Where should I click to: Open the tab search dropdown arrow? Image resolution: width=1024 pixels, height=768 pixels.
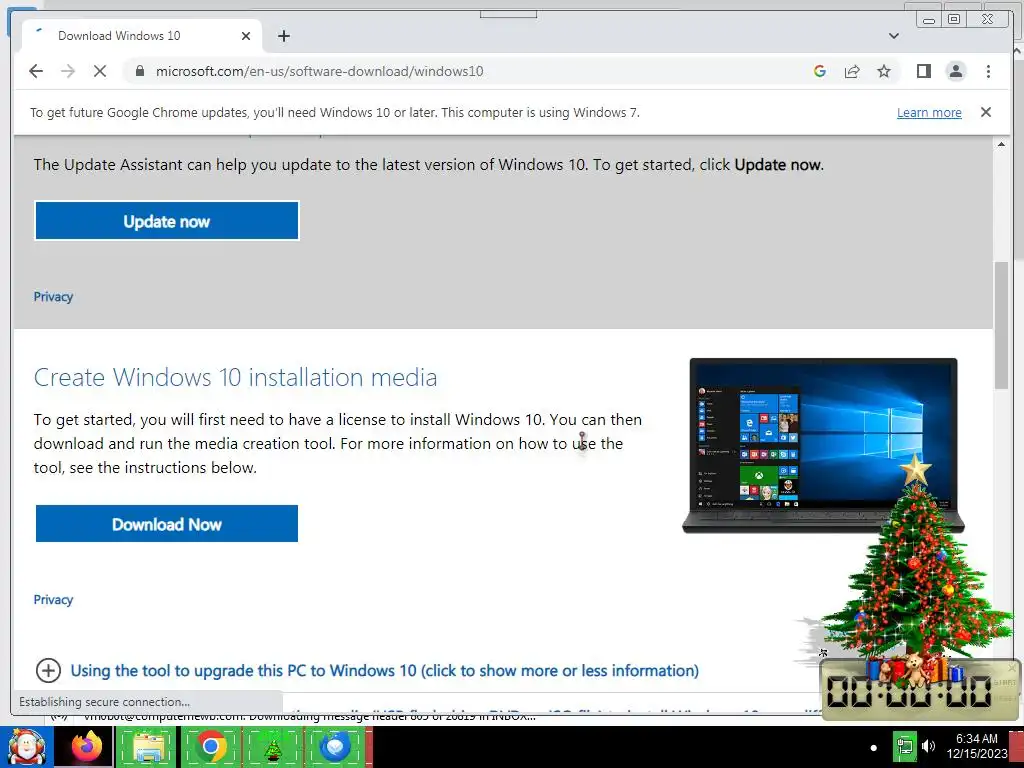click(893, 36)
